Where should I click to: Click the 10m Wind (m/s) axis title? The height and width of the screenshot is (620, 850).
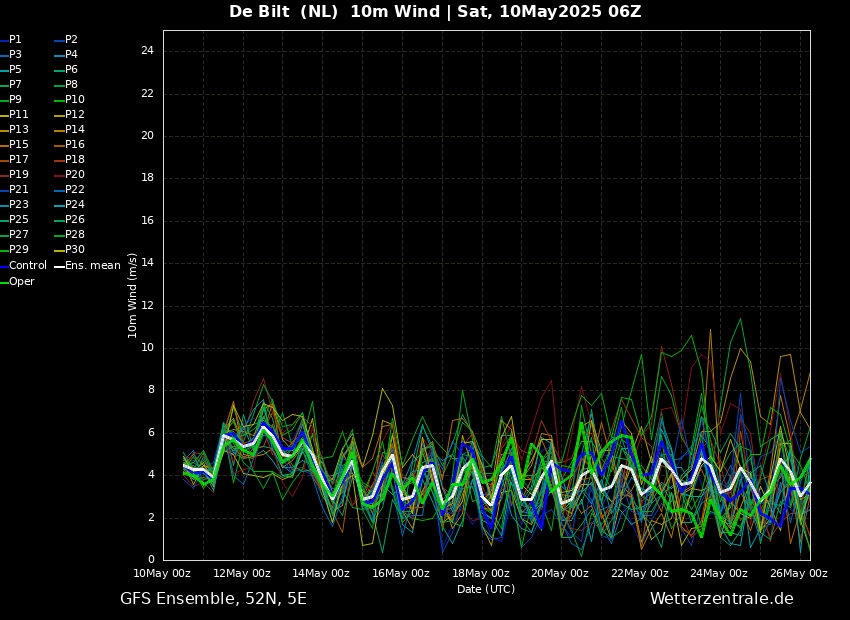(133, 295)
